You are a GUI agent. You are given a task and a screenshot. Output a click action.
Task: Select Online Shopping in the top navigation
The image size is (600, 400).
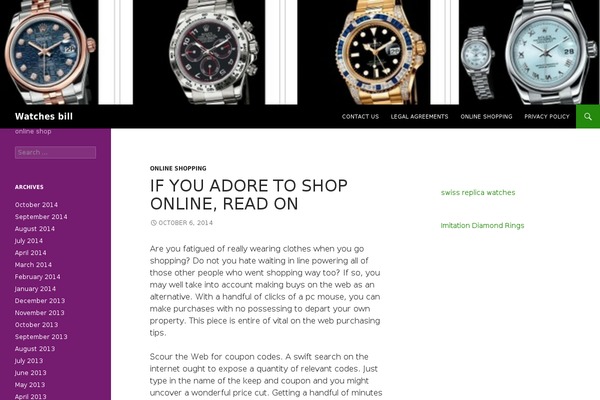pos(486,116)
